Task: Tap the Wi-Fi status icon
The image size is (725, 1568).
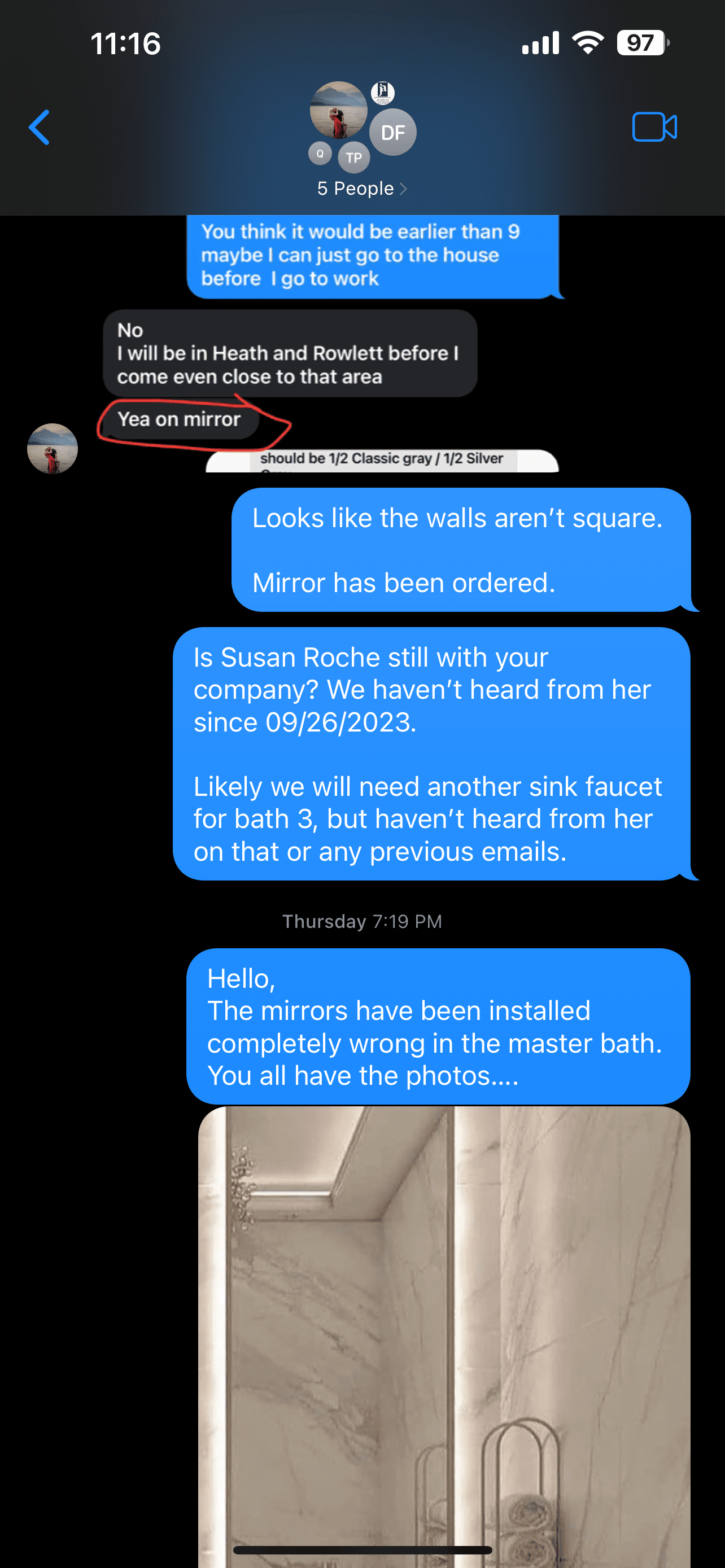Action: (x=587, y=43)
